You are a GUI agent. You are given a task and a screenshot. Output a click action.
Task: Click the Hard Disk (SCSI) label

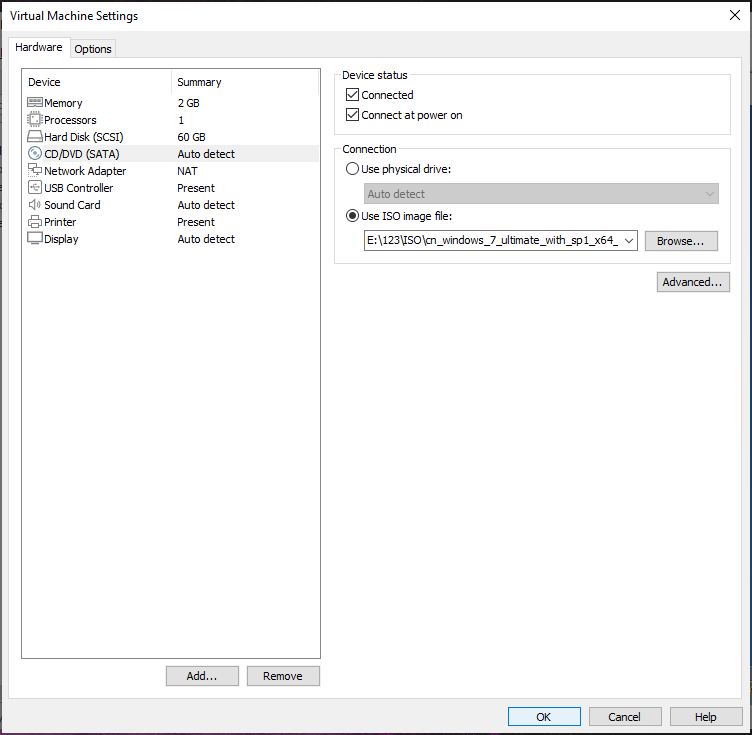click(83, 137)
